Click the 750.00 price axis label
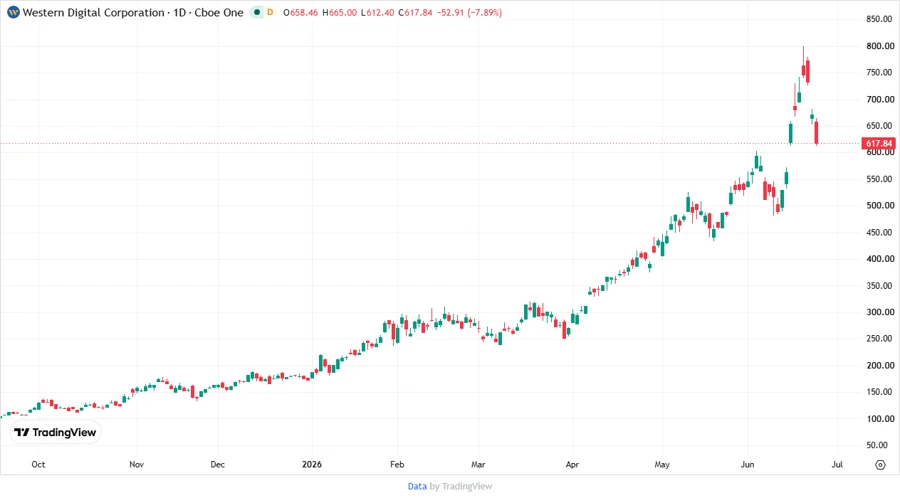Viewport: 900px width, 498px height. tap(880, 72)
